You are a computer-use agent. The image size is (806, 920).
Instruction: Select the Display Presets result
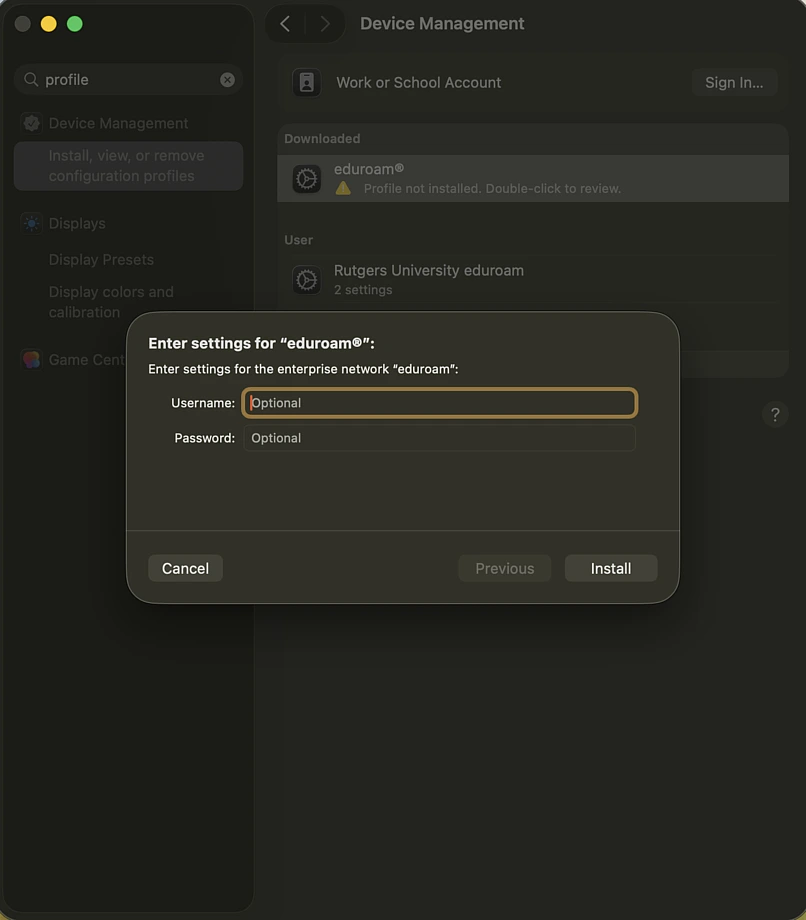pos(101,259)
